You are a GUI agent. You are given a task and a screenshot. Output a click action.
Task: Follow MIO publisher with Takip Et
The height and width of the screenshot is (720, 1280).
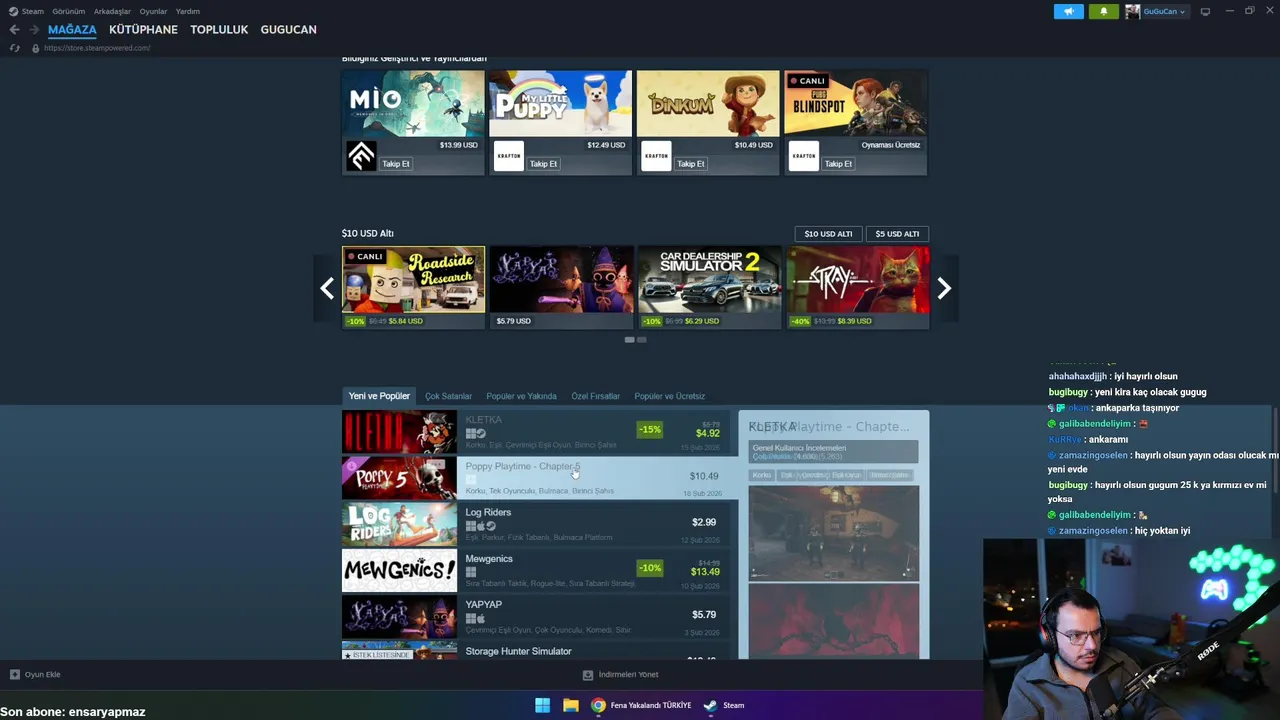[396, 164]
